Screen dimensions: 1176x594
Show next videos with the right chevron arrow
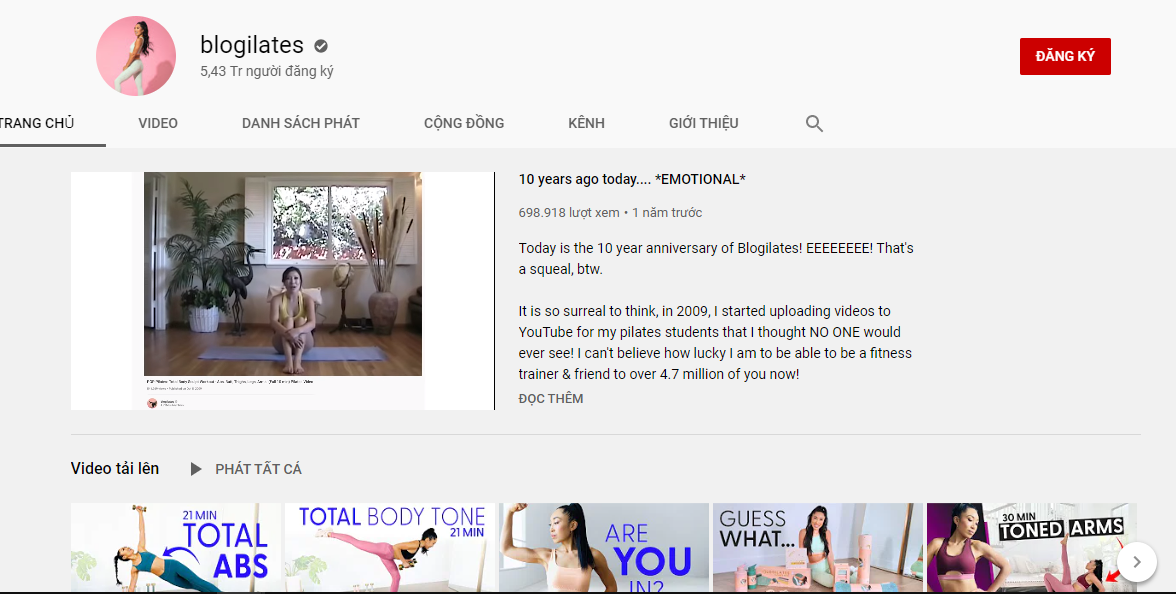coord(1136,562)
